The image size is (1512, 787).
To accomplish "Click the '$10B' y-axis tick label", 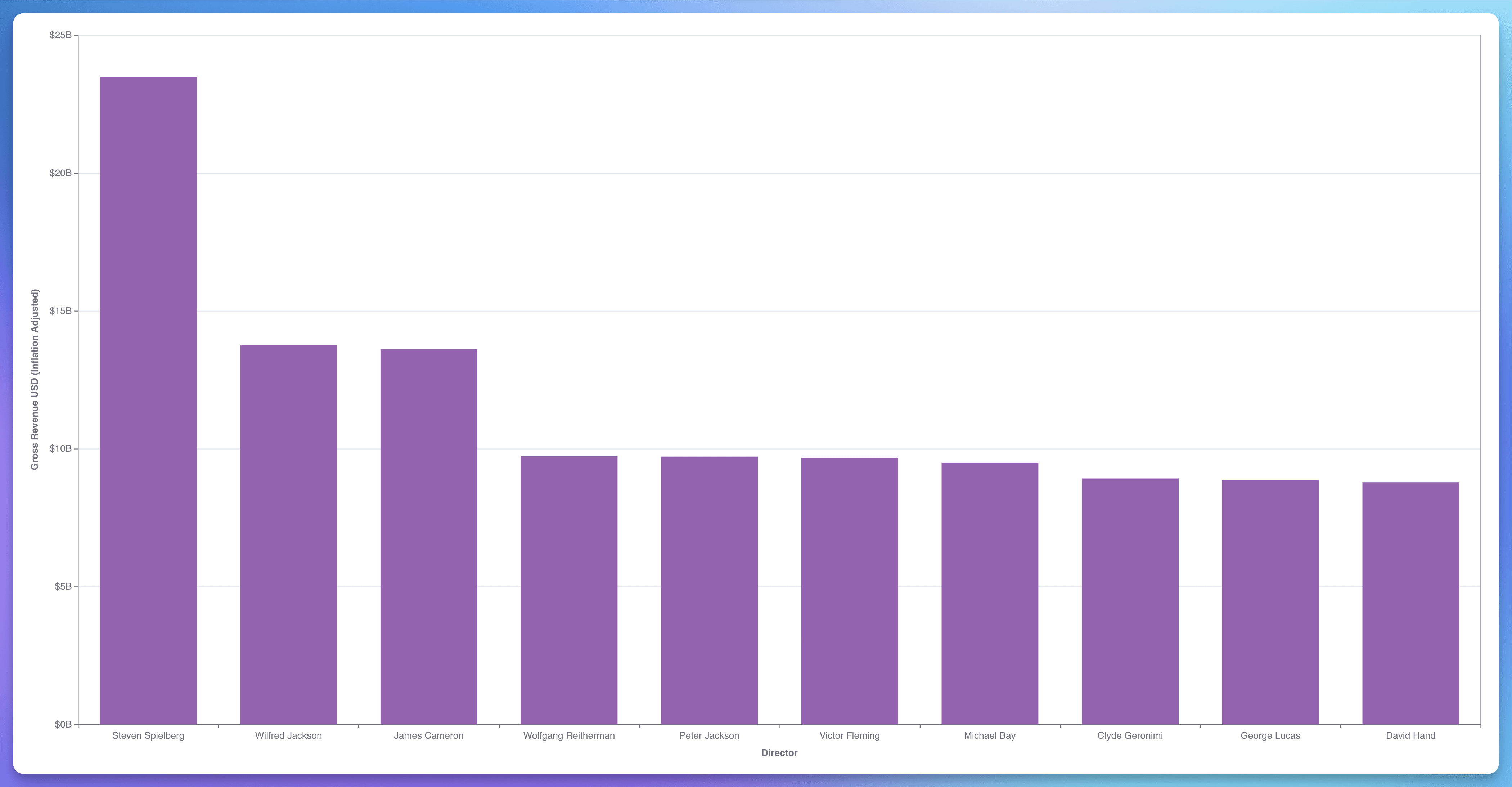I will point(60,449).
